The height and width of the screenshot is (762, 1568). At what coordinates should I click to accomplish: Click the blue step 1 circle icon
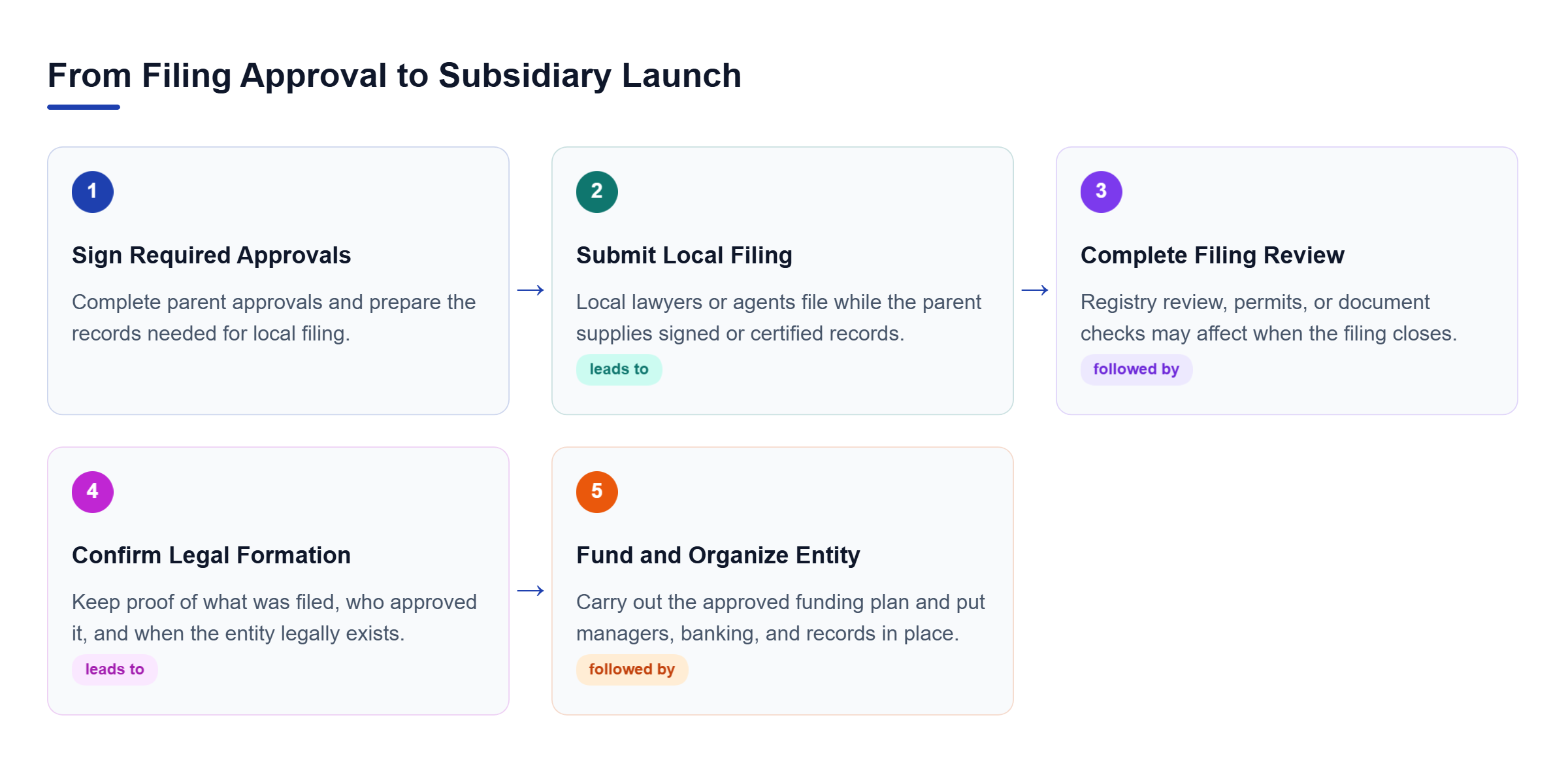(x=93, y=192)
